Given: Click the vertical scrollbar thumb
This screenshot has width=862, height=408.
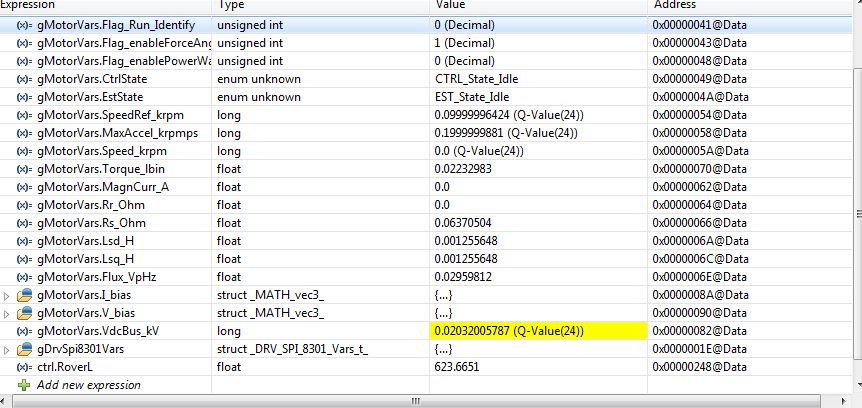Looking at the screenshot, I should (857, 213).
